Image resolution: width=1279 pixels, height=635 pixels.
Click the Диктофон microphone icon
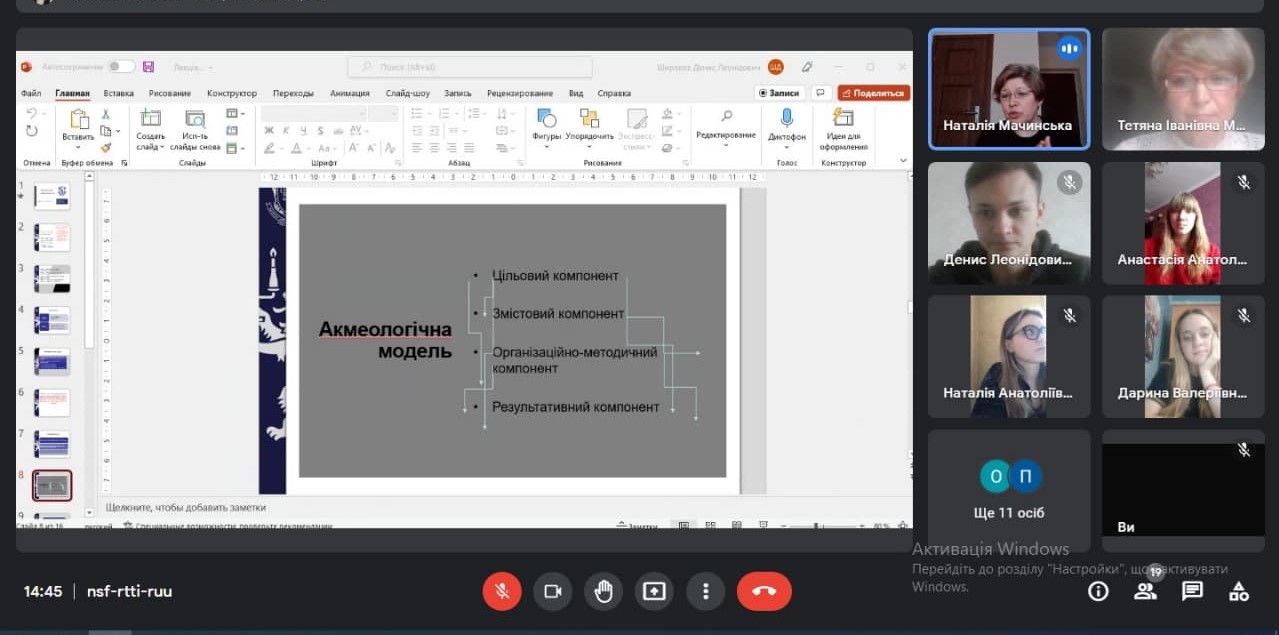787,119
